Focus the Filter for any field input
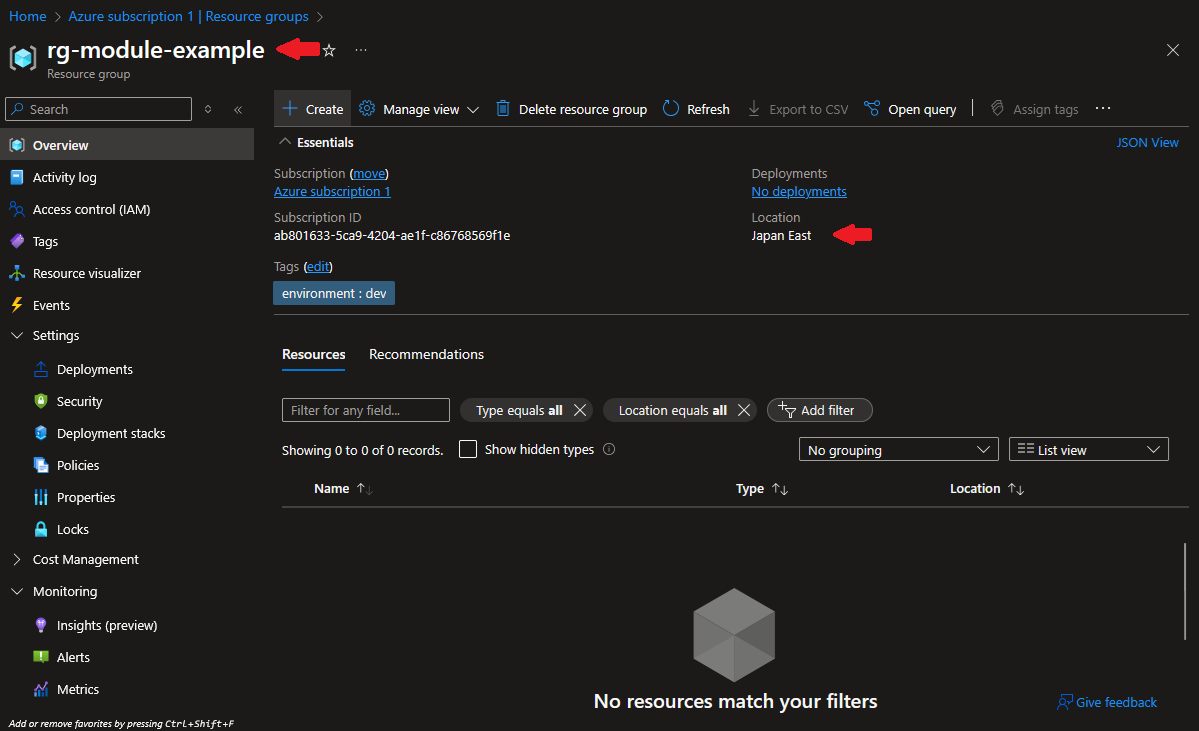 tap(366, 411)
